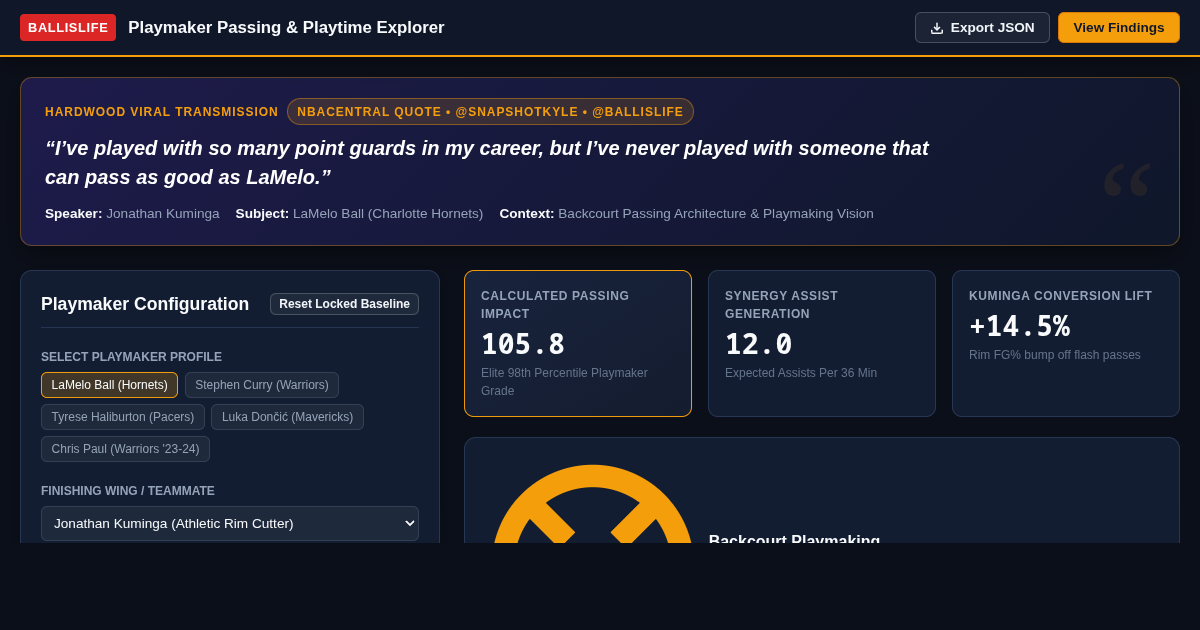
Task: Click Rim FG% bump off flash passes text
Action: [1055, 355]
